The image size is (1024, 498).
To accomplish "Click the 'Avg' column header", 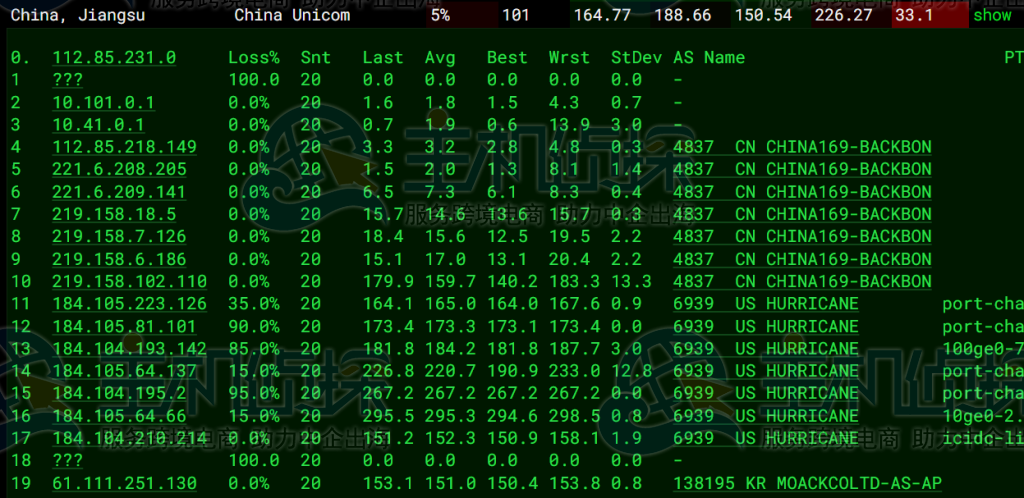I will 440,58.
